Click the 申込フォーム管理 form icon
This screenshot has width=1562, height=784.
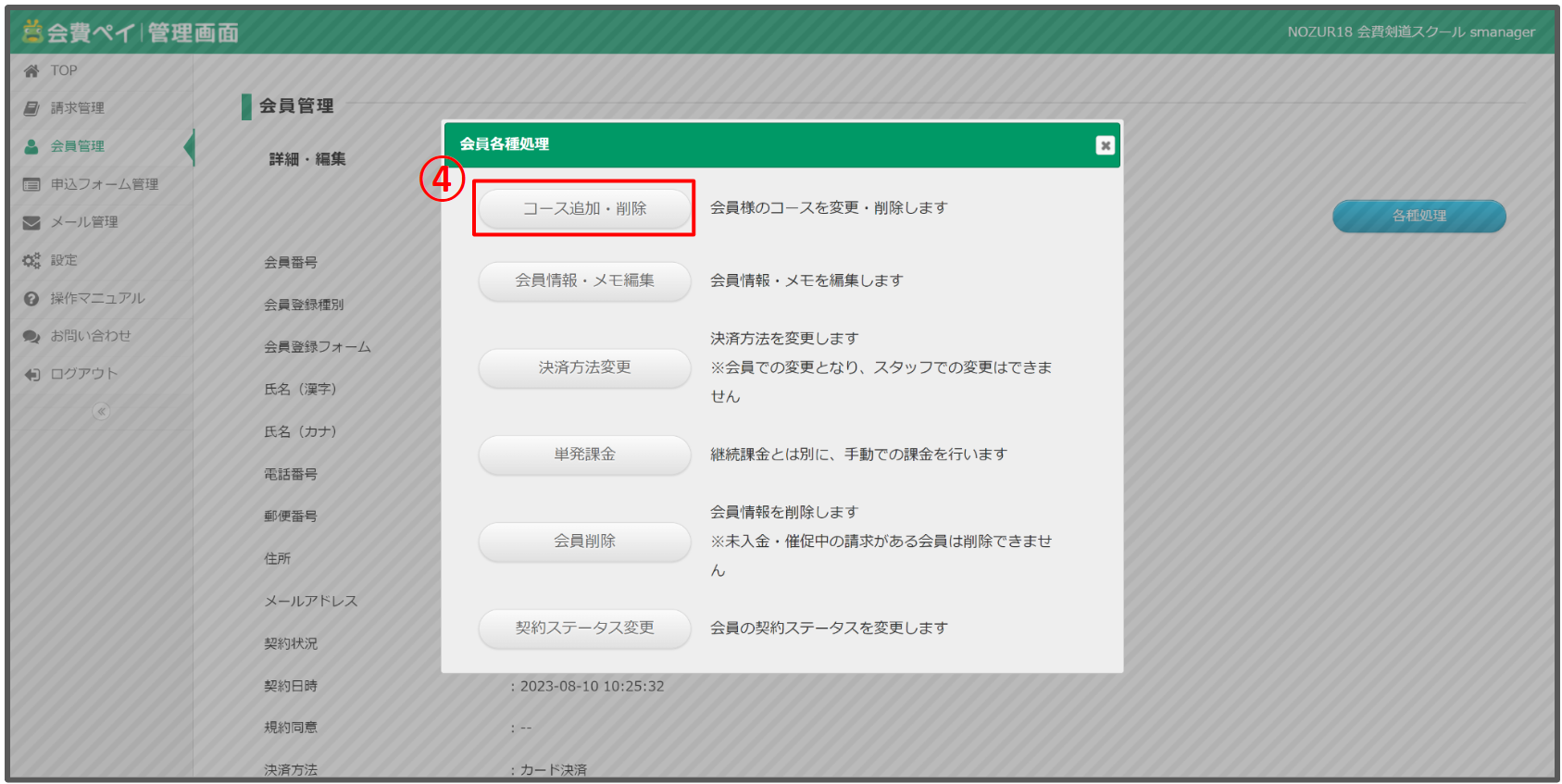click(x=31, y=184)
